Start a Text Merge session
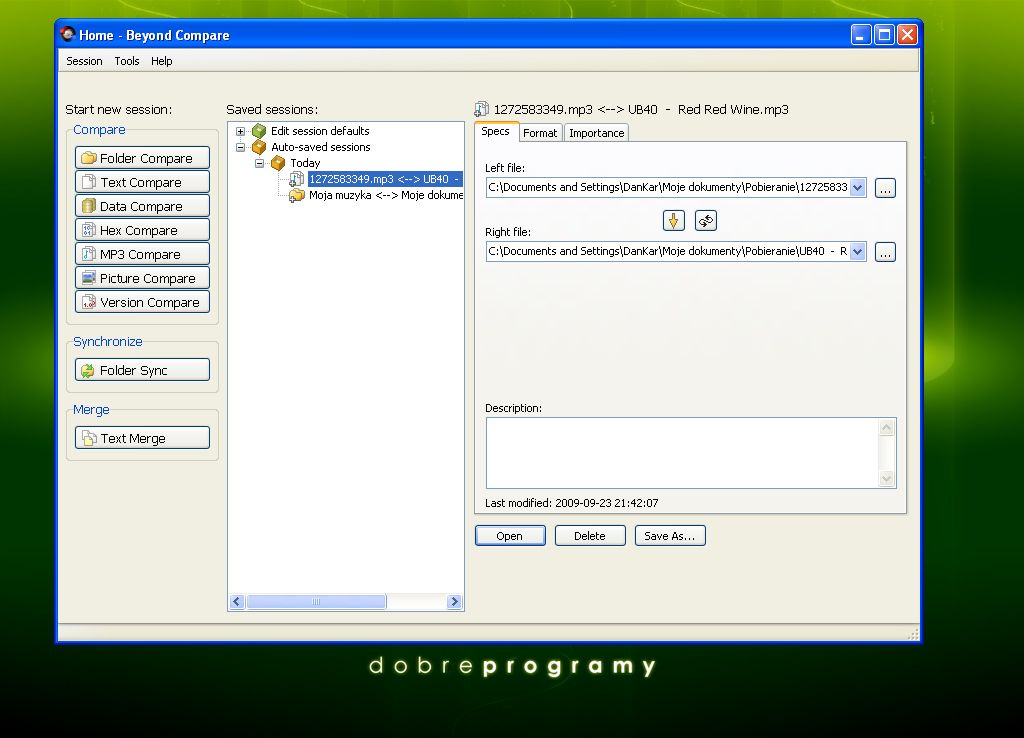The width and height of the screenshot is (1024, 738). coord(142,438)
